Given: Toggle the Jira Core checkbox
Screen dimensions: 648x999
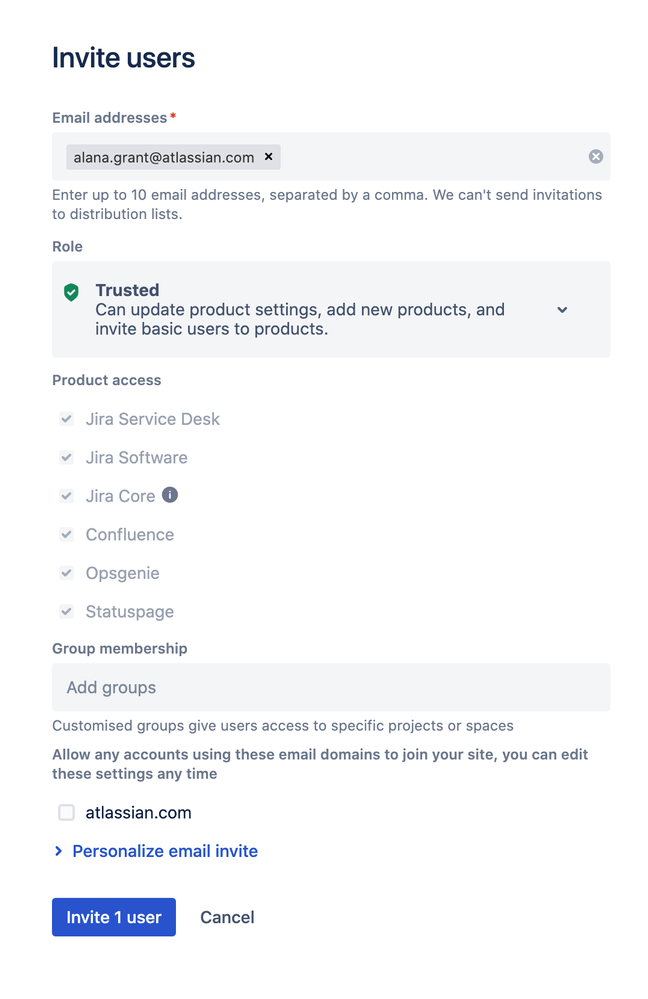Looking at the screenshot, I should [67, 496].
